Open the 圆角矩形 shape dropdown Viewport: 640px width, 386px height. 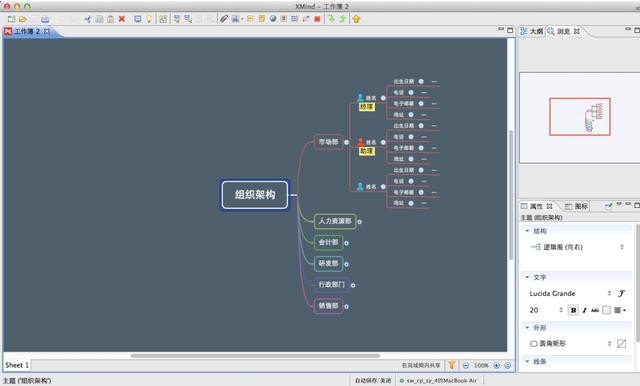[570, 344]
